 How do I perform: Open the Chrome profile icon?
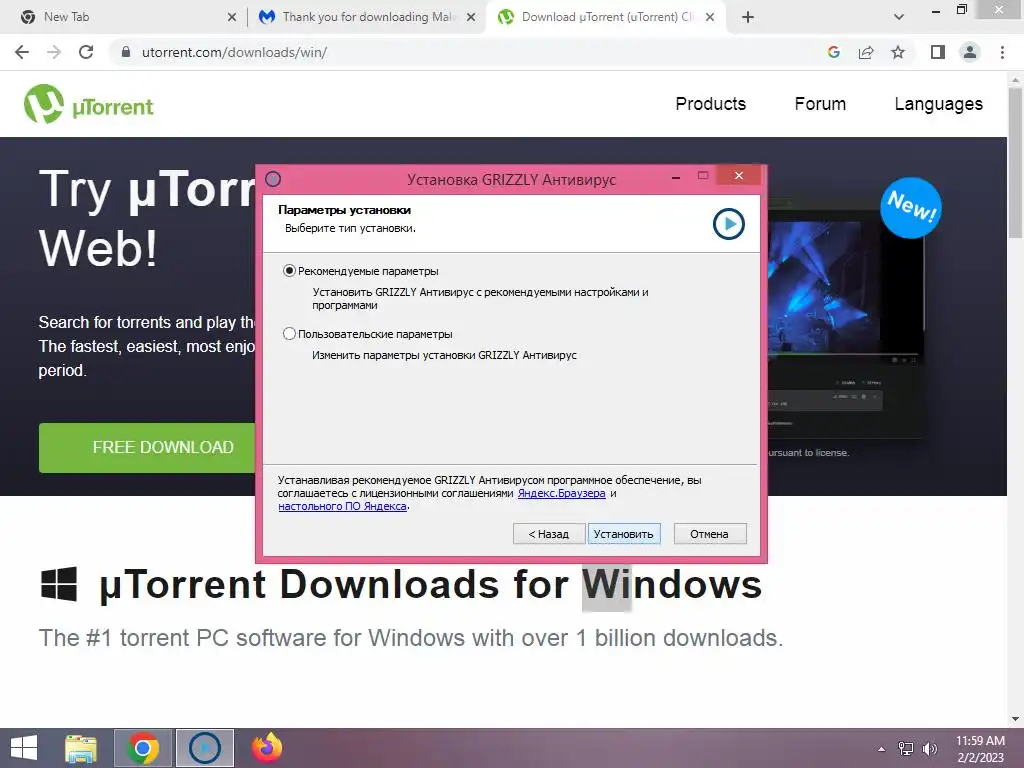[x=970, y=52]
